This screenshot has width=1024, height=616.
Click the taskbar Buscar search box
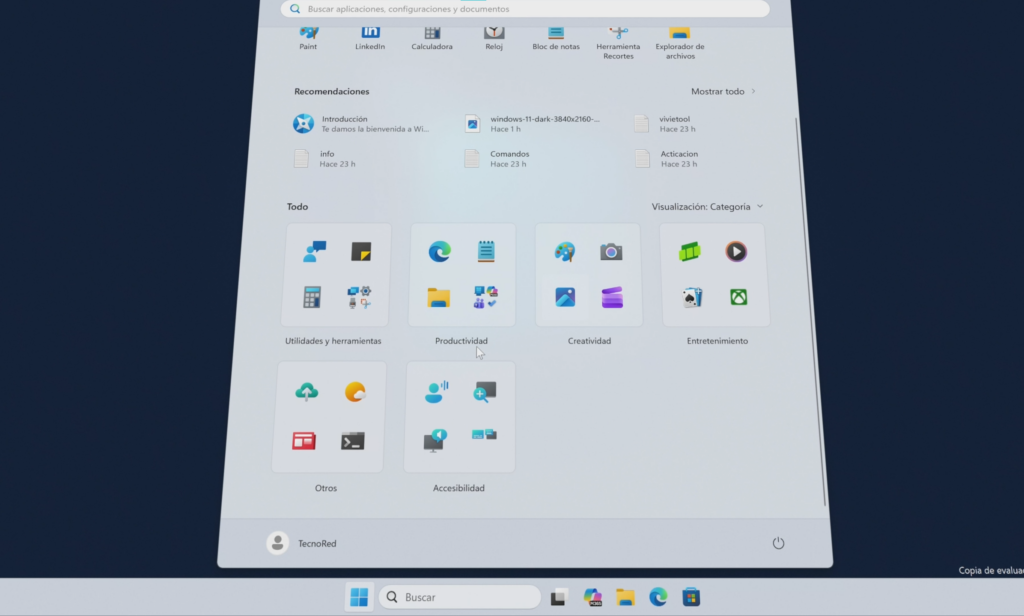(460, 597)
